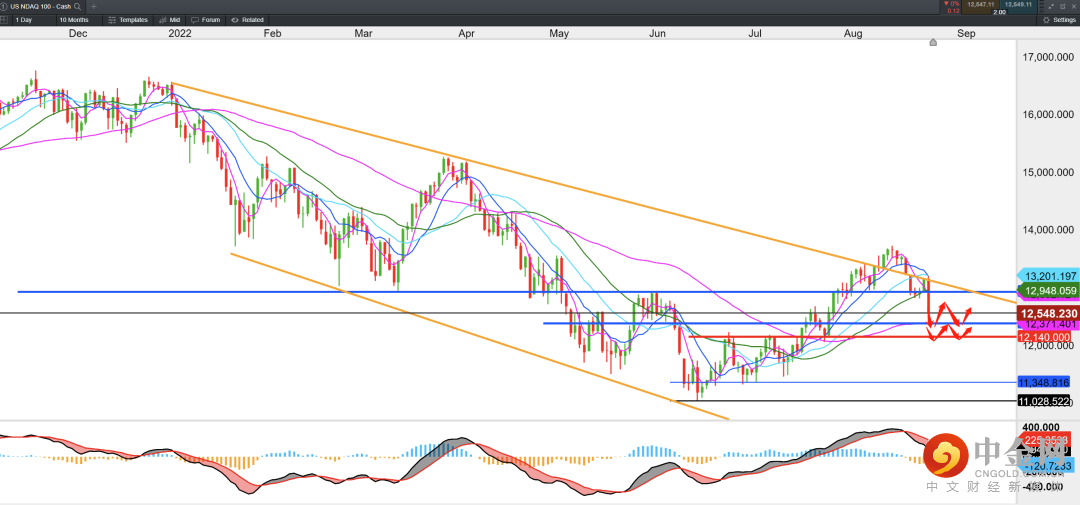This screenshot has height=505, width=1080.
Task: Add a new chart tab with plus
Action: click(94, 6)
